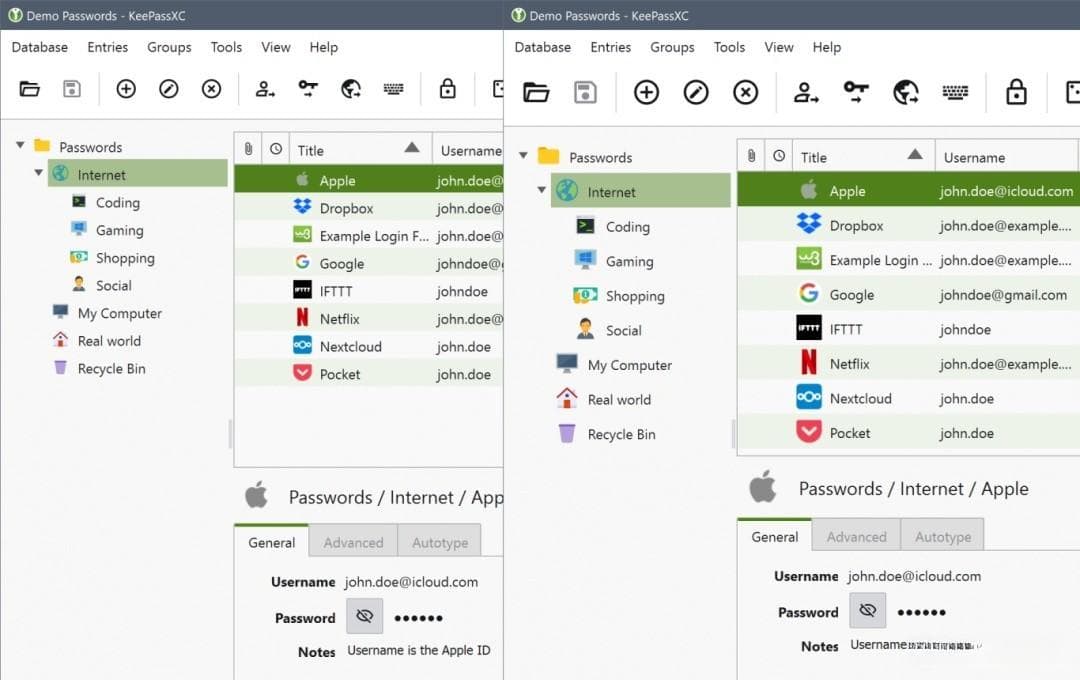This screenshot has width=1080, height=680.
Task: Select Nextcloud entry in left window list
Action: tap(368, 346)
